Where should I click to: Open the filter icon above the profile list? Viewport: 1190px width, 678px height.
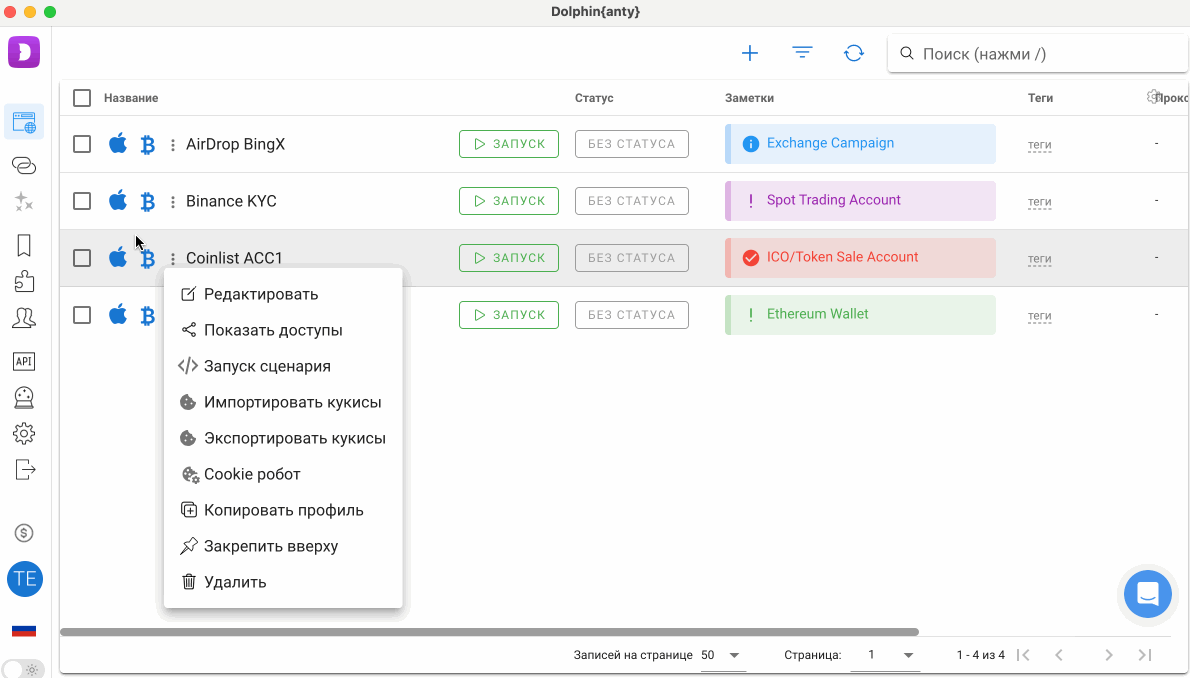[802, 53]
